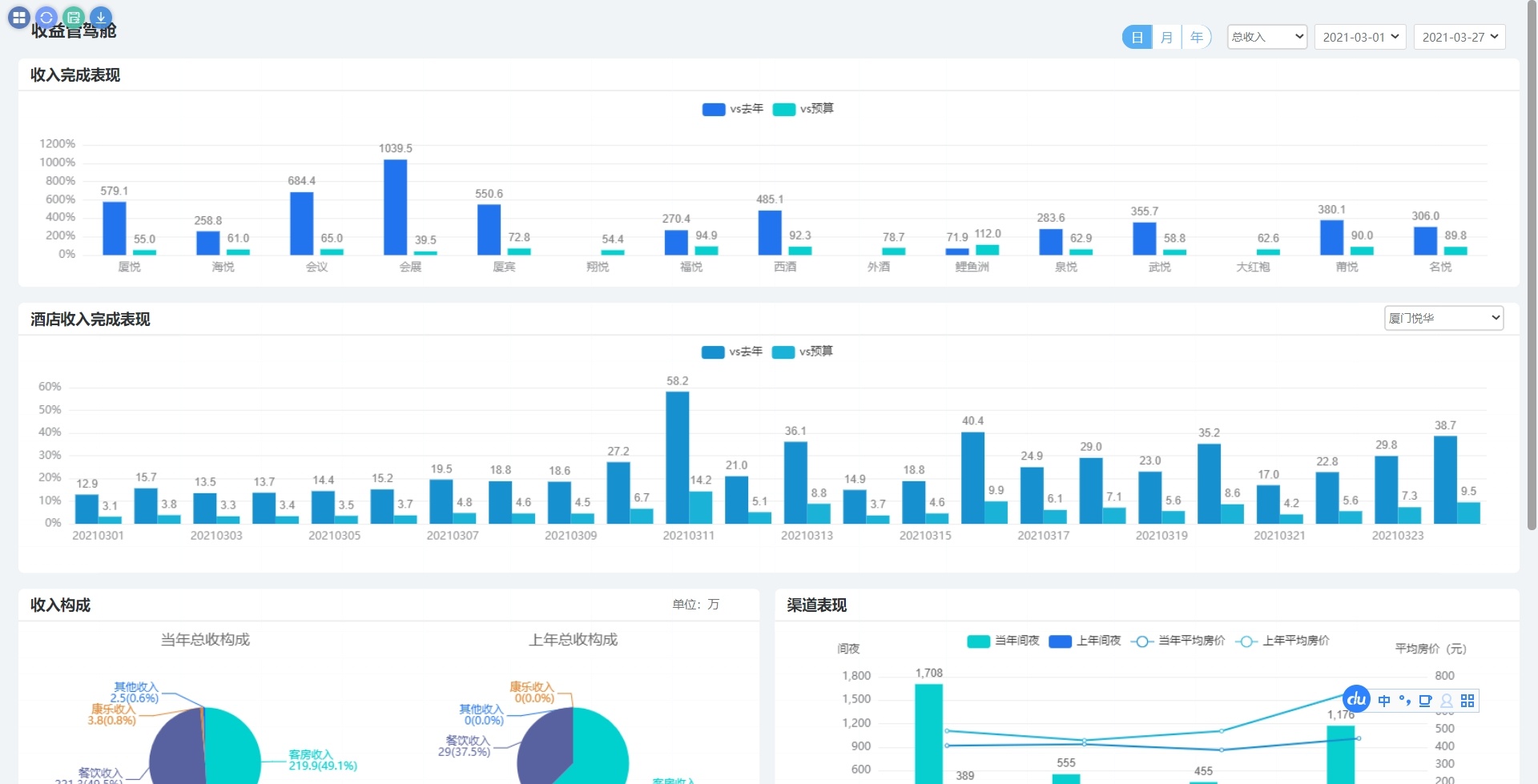Toggle vs去年 legend in 酒店收入完成表现 chart

pyautogui.click(x=732, y=352)
